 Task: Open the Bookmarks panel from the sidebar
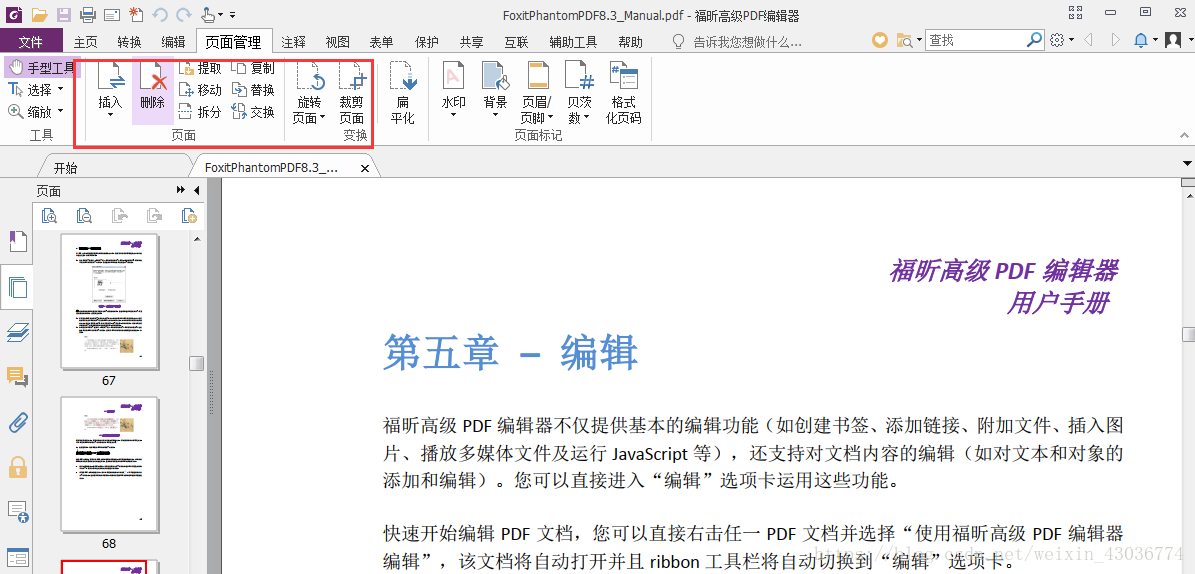[x=17, y=242]
